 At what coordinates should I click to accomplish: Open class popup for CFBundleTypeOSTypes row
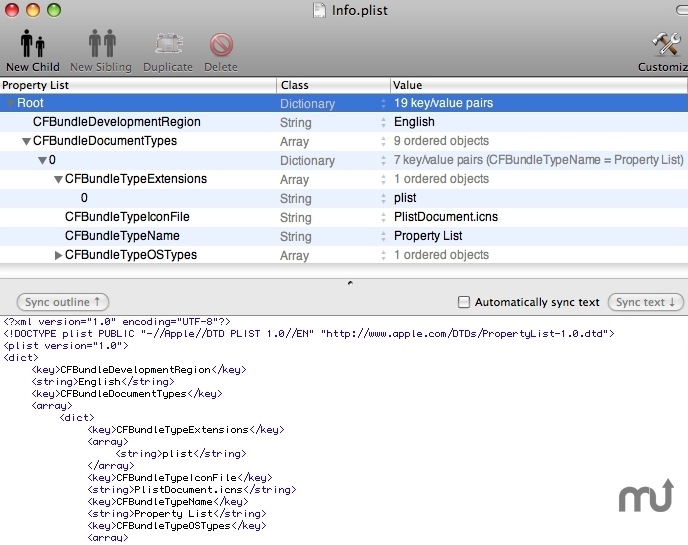[383, 255]
